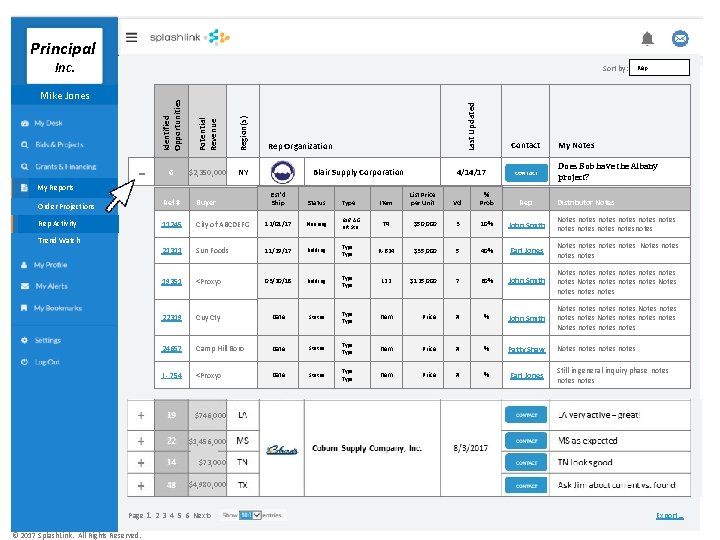Select Log Out in sidebar

[47, 362]
